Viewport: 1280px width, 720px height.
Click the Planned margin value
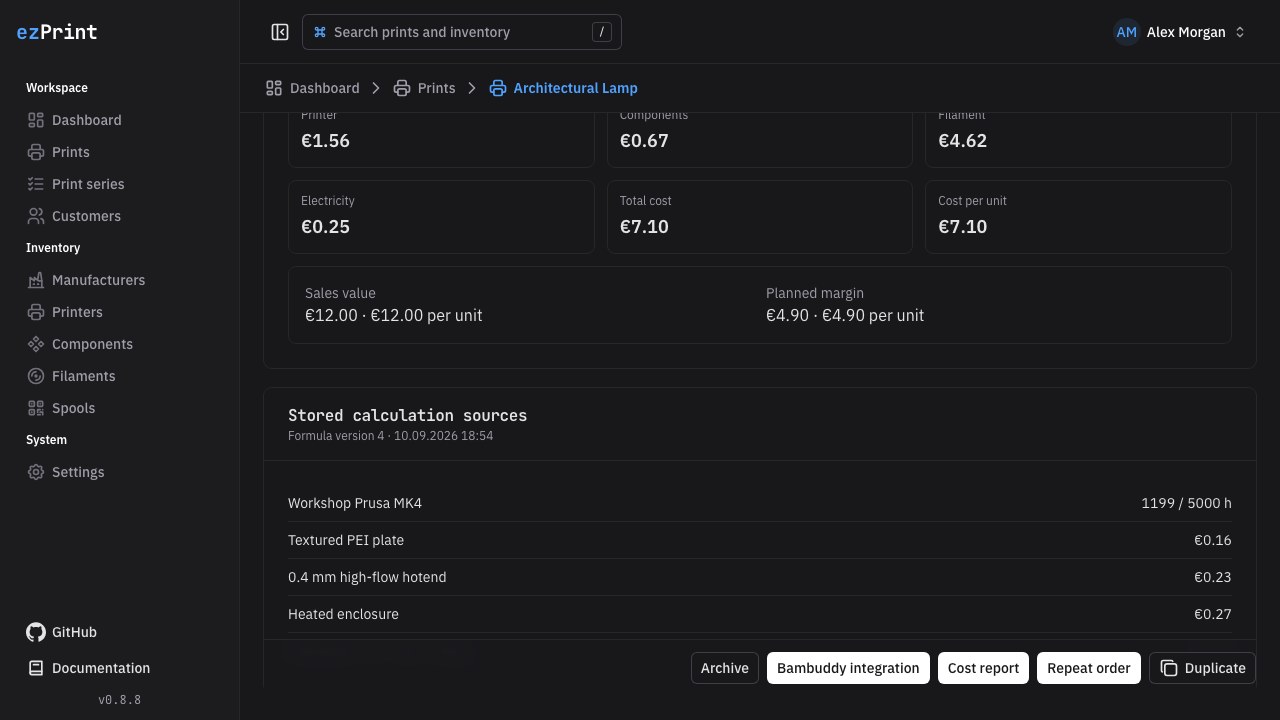(845, 315)
